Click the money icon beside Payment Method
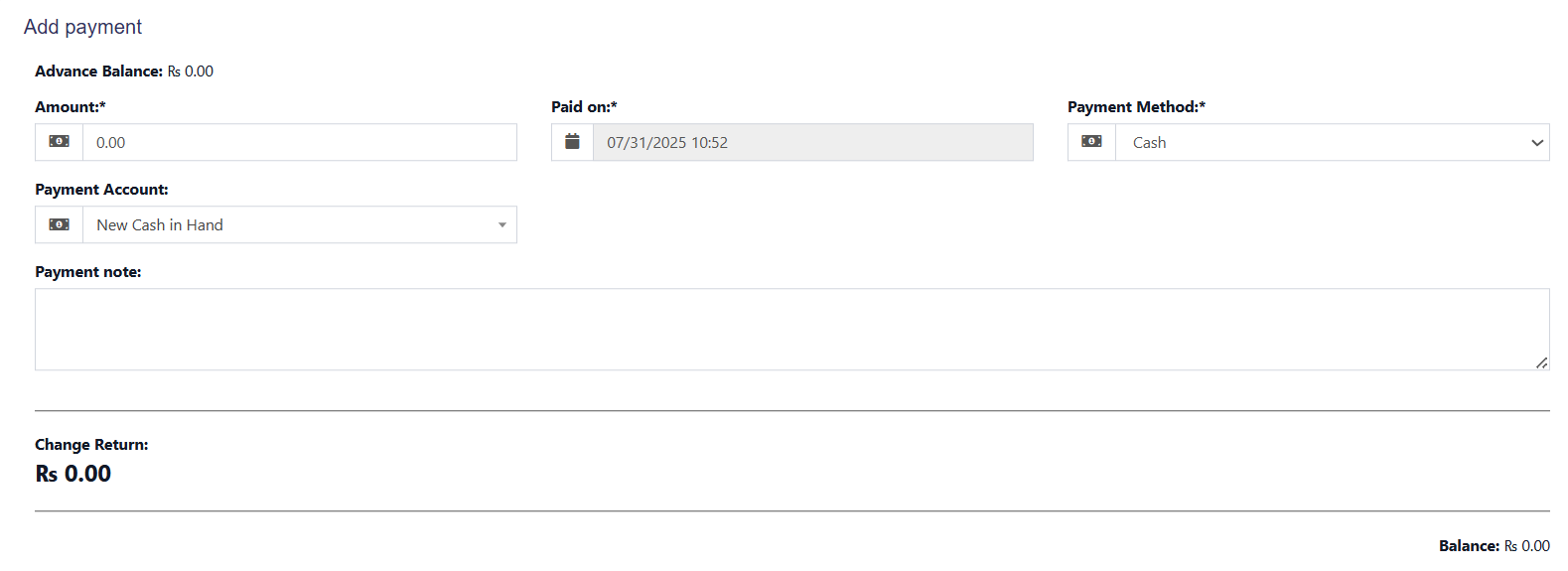The height and width of the screenshot is (571, 1568). (1091, 142)
